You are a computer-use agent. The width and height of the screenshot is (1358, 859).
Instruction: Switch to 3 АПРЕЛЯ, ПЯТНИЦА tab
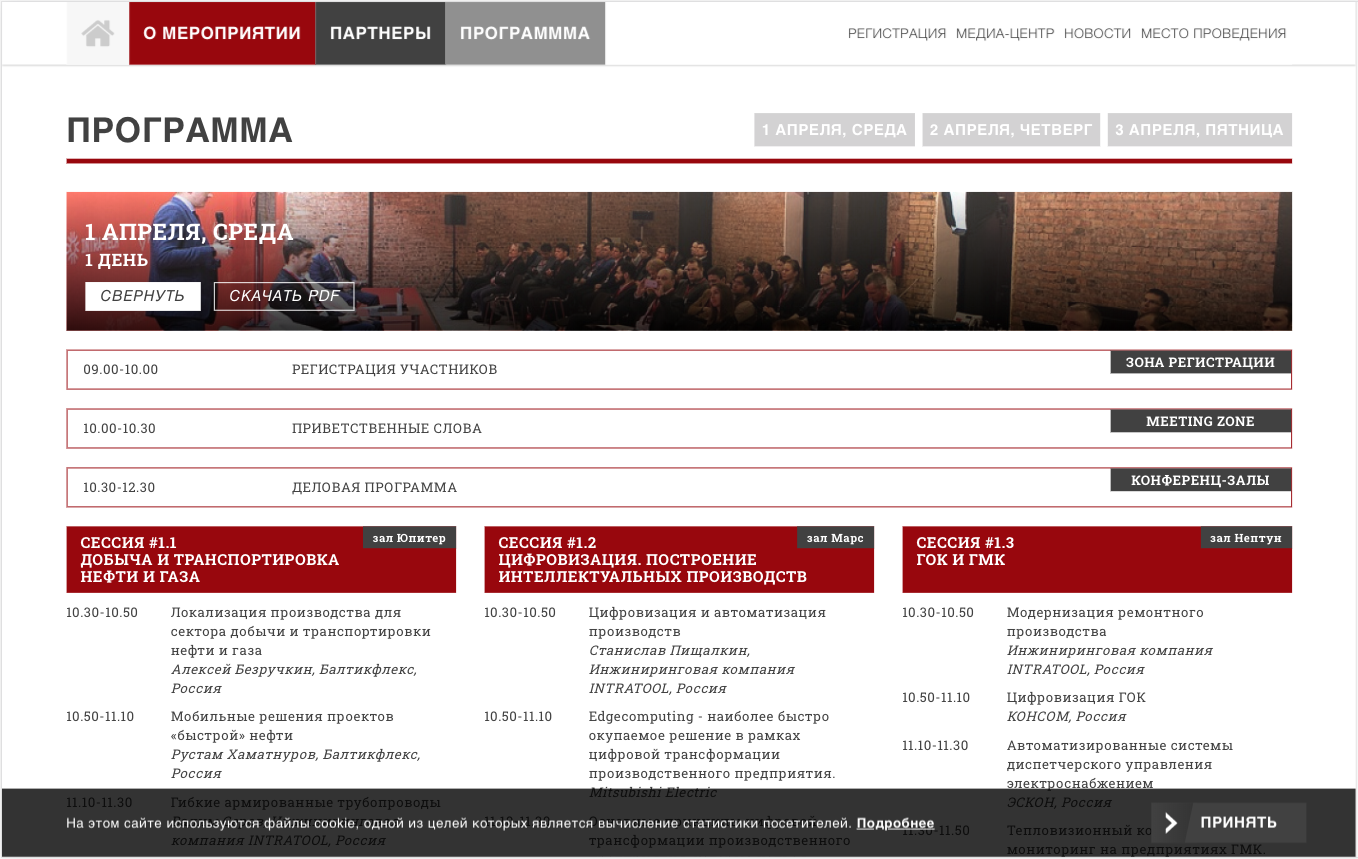[x=1199, y=130]
